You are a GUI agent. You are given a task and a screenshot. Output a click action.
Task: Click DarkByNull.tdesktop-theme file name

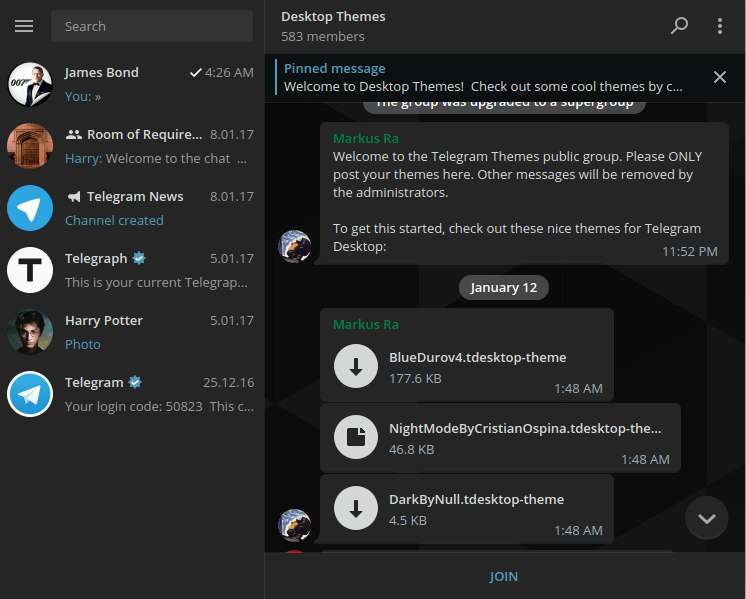477,500
